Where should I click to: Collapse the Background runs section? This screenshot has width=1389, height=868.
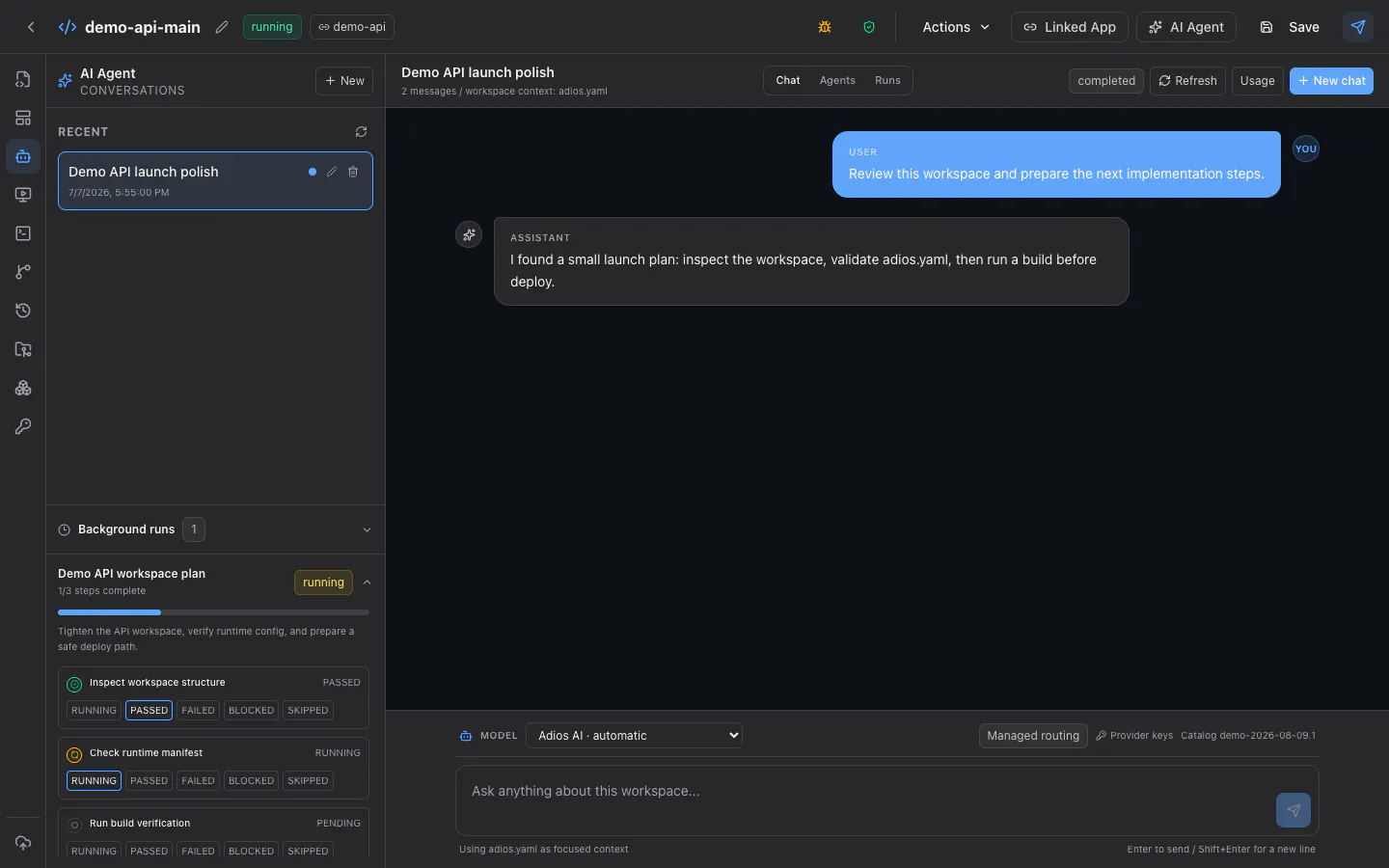[x=367, y=529]
